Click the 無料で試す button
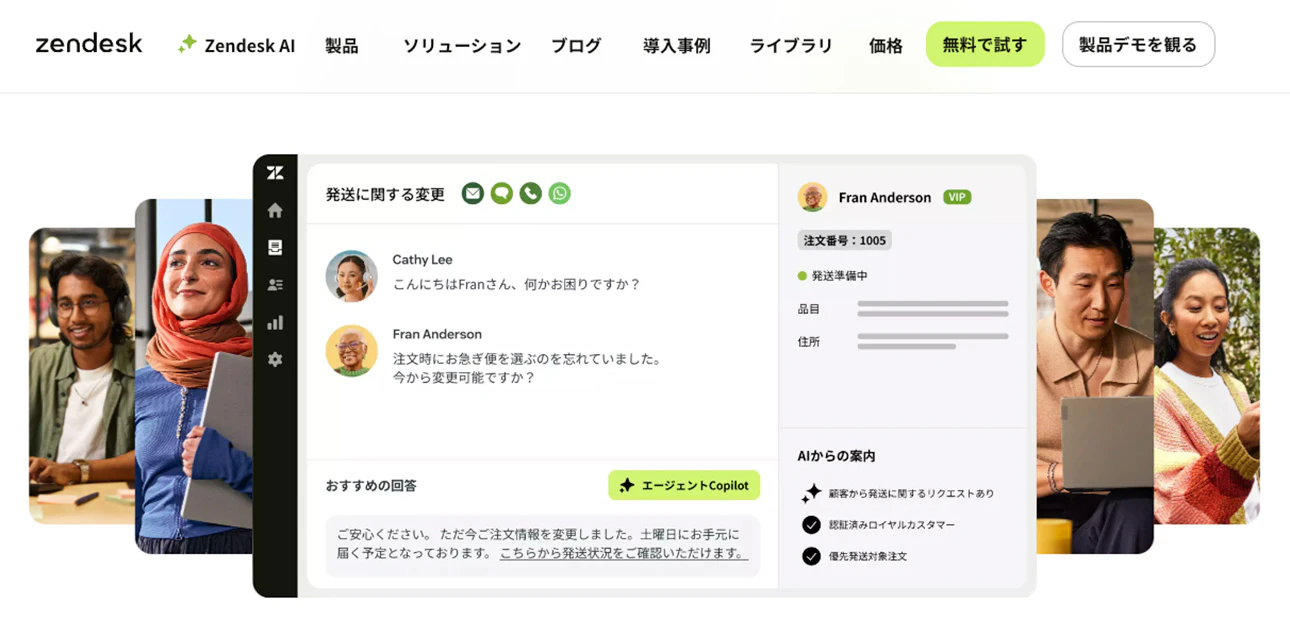The image size is (1290, 636). pos(985,44)
